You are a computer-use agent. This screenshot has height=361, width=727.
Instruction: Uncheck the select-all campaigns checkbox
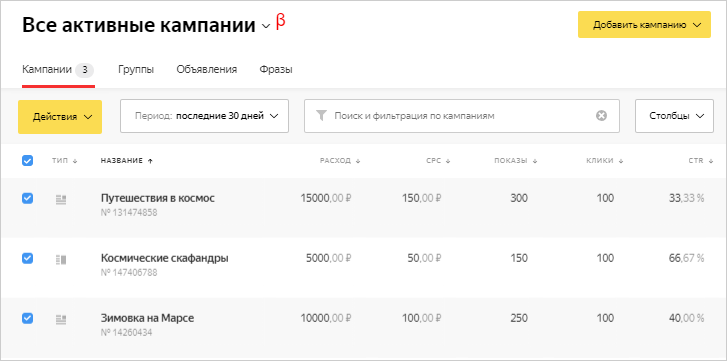pos(27,161)
